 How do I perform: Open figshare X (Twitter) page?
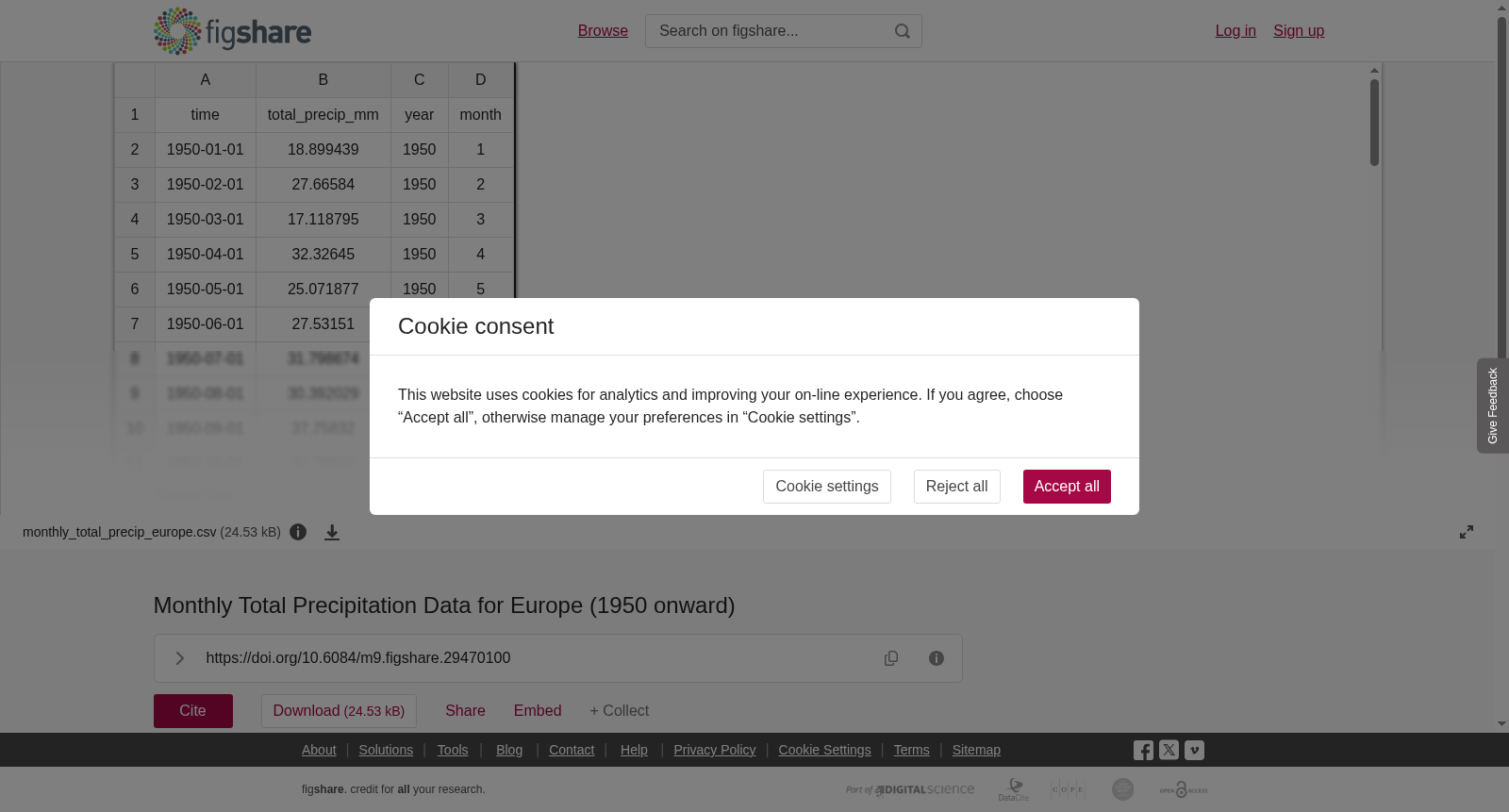[x=1169, y=751]
